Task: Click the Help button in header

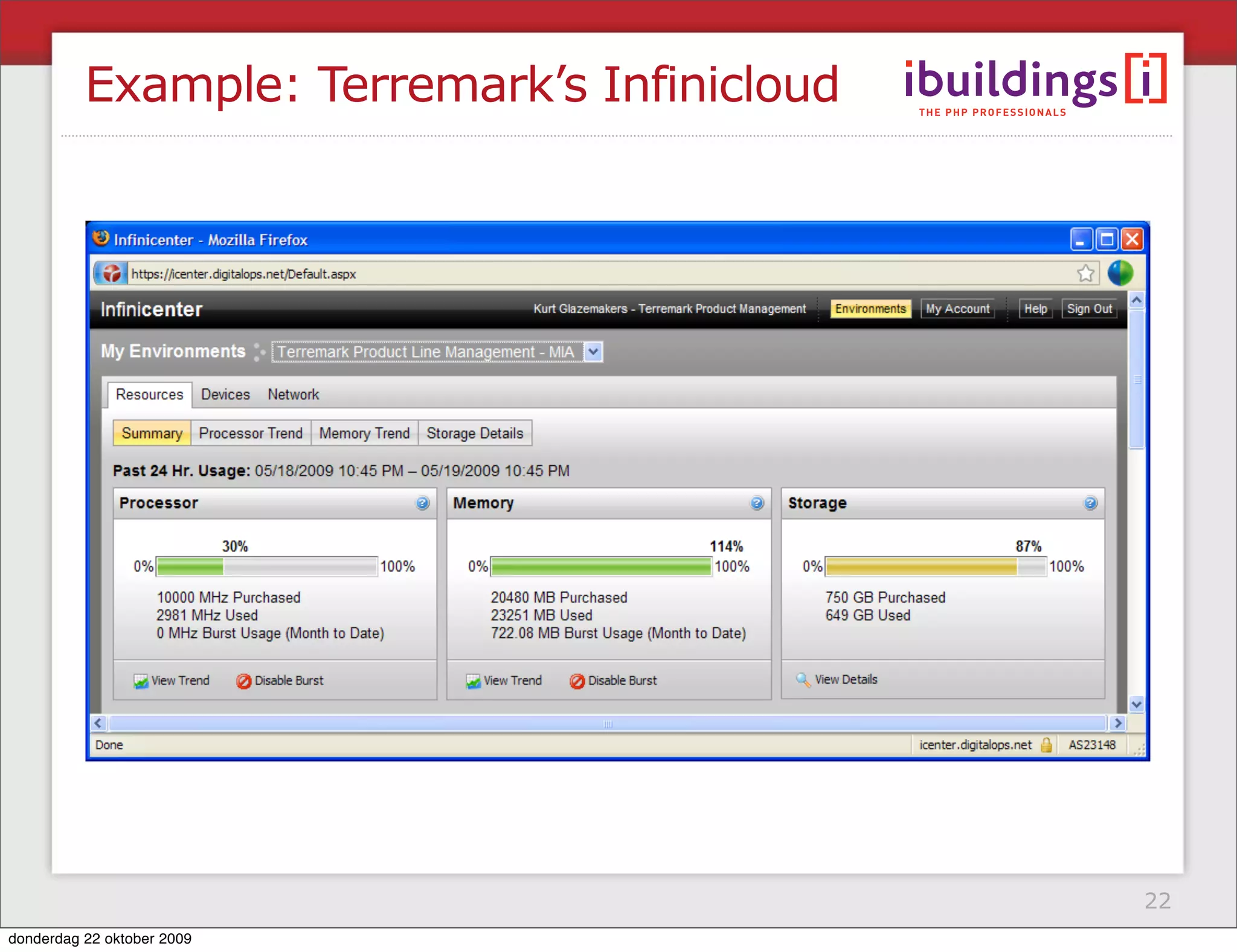Action: click(1035, 309)
